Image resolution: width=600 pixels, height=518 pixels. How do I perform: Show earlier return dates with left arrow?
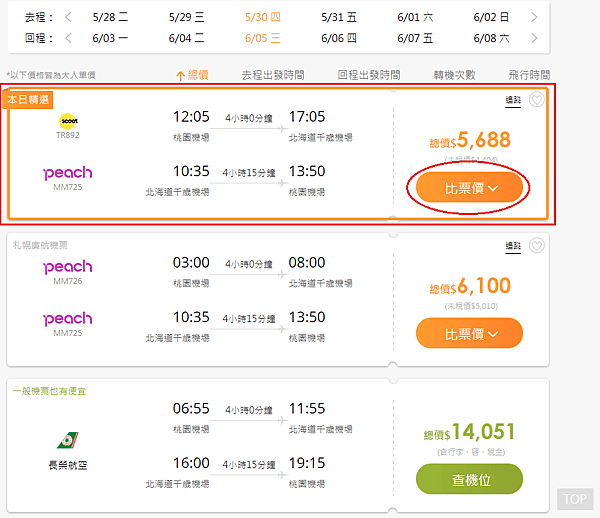click(67, 39)
